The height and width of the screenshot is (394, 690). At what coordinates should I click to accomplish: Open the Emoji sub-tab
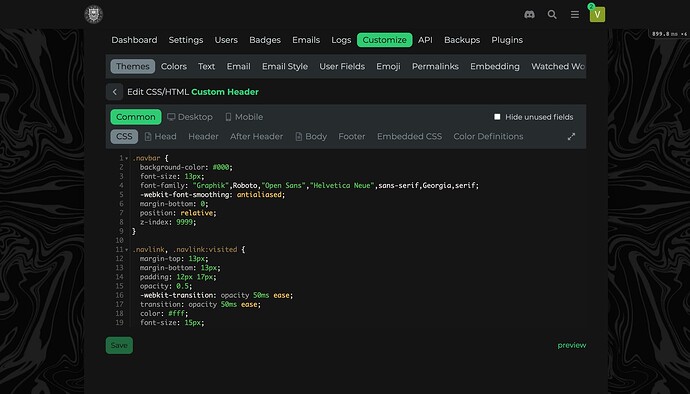[x=388, y=66]
